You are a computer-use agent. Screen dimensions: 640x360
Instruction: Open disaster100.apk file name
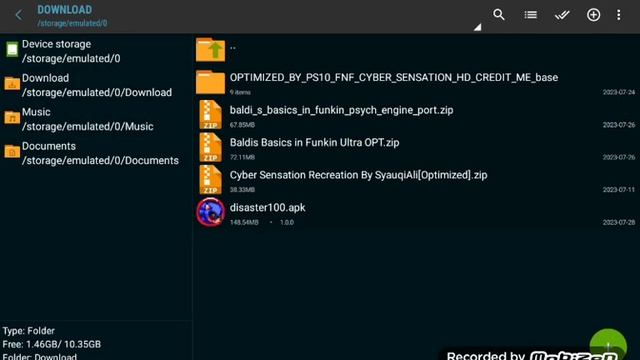(267, 207)
